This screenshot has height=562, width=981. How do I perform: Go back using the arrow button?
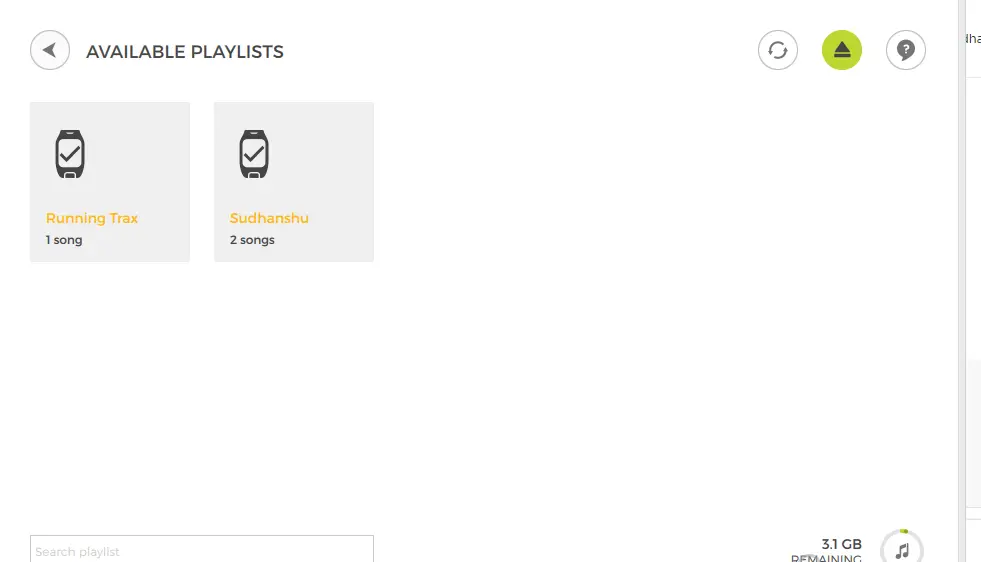tap(50, 50)
